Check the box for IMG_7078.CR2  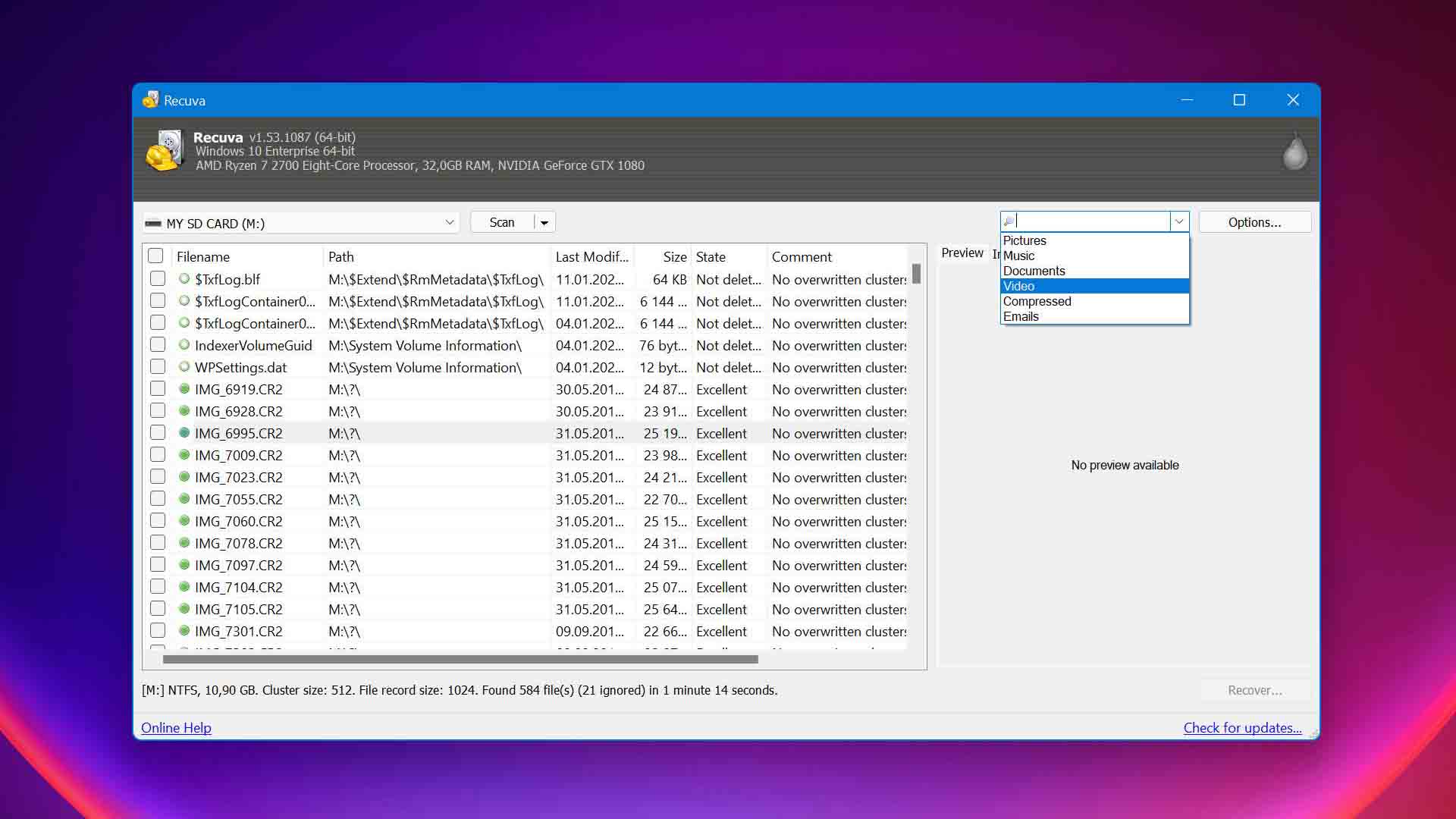click(158, 542)
